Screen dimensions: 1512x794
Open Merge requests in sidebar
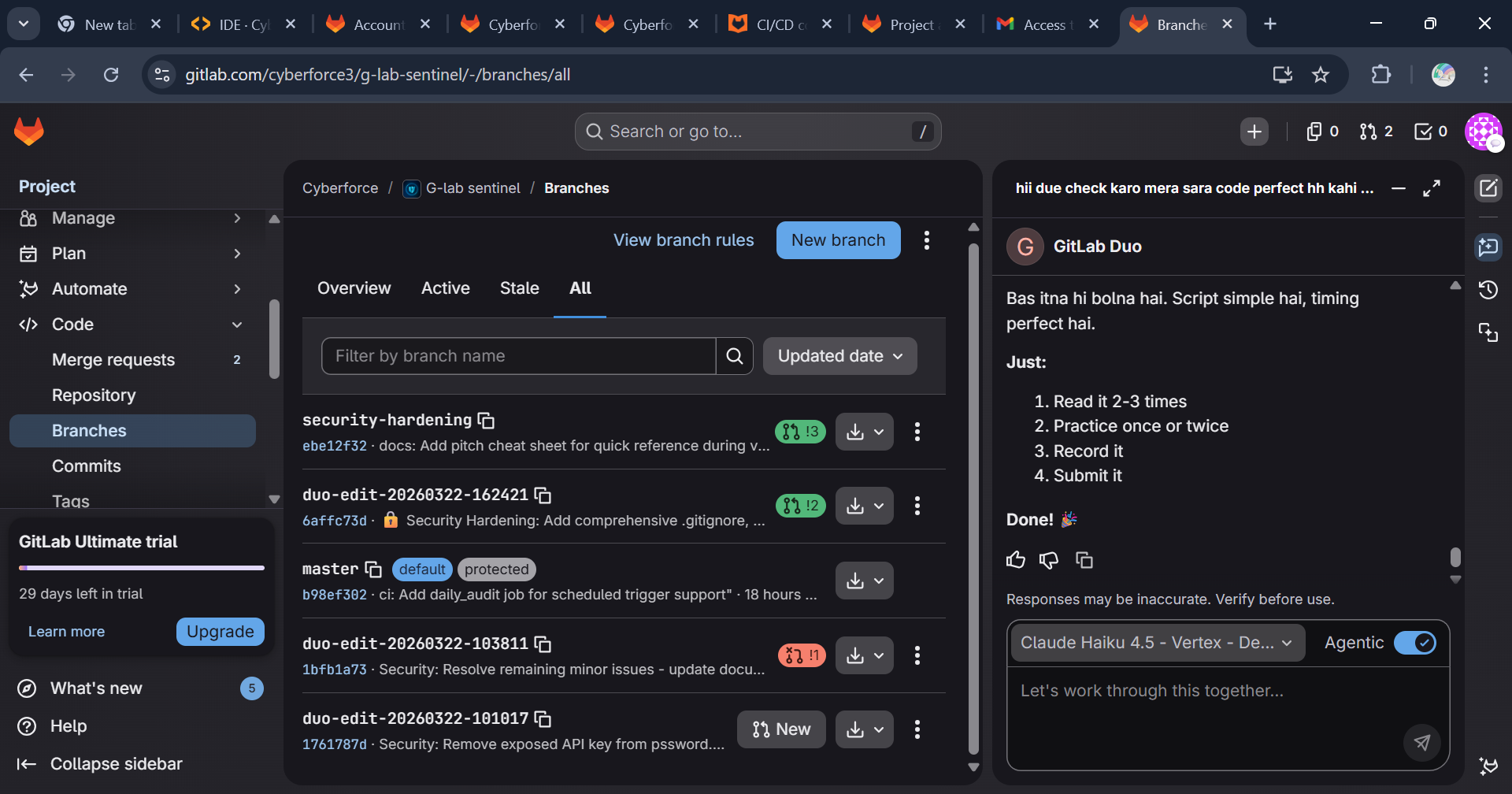pos(132,360)
